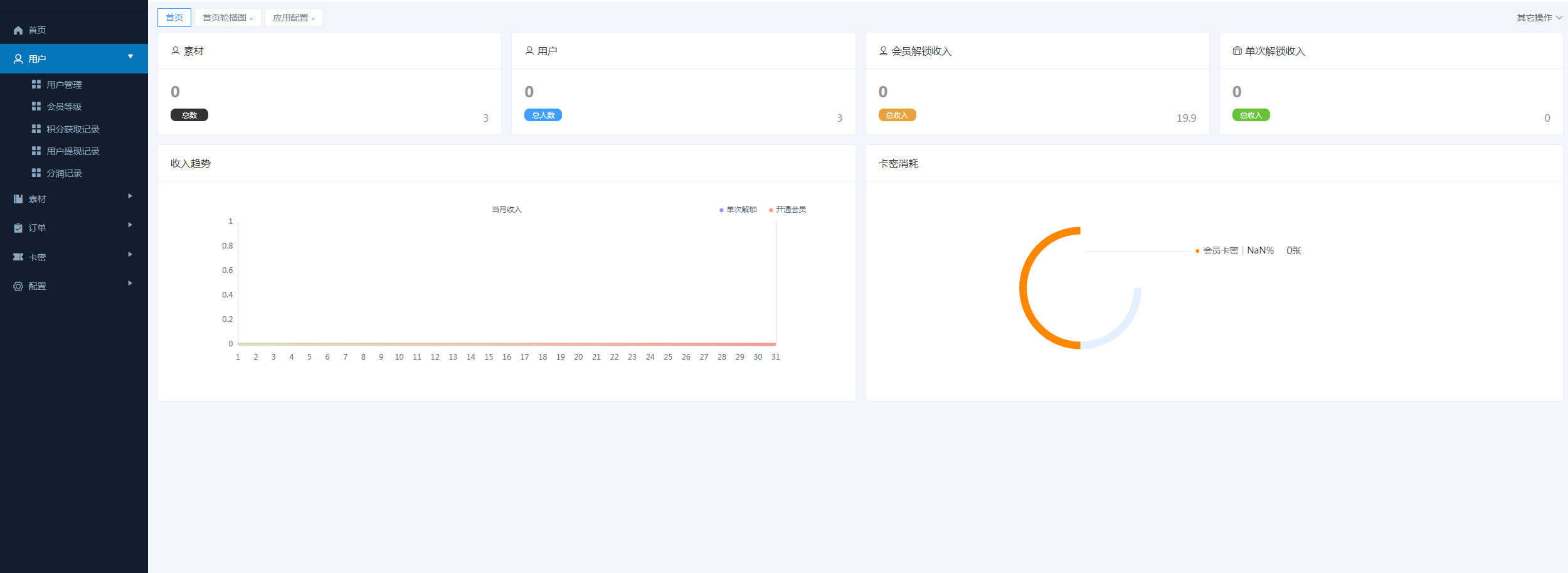The width and height of the screenshot is (1568, 573).
Task: Expand the 素材 sidebar submenu arrow
Action: pos(130,196)
